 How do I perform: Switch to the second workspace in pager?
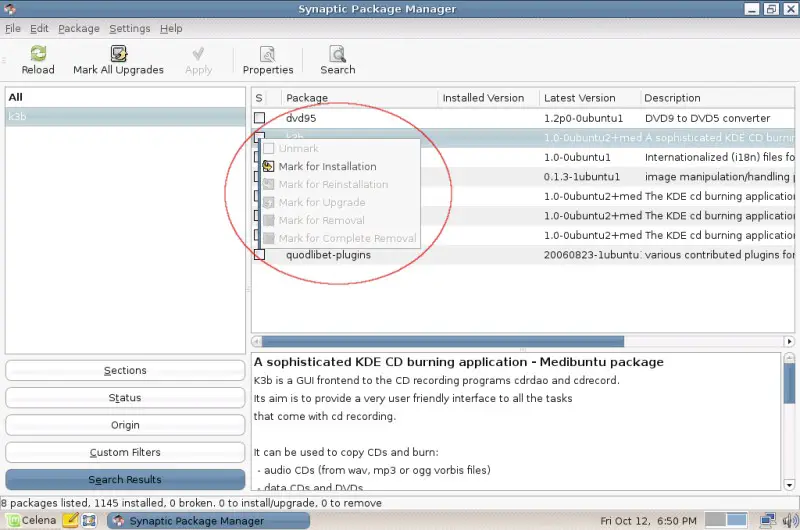tap(736, 520)
